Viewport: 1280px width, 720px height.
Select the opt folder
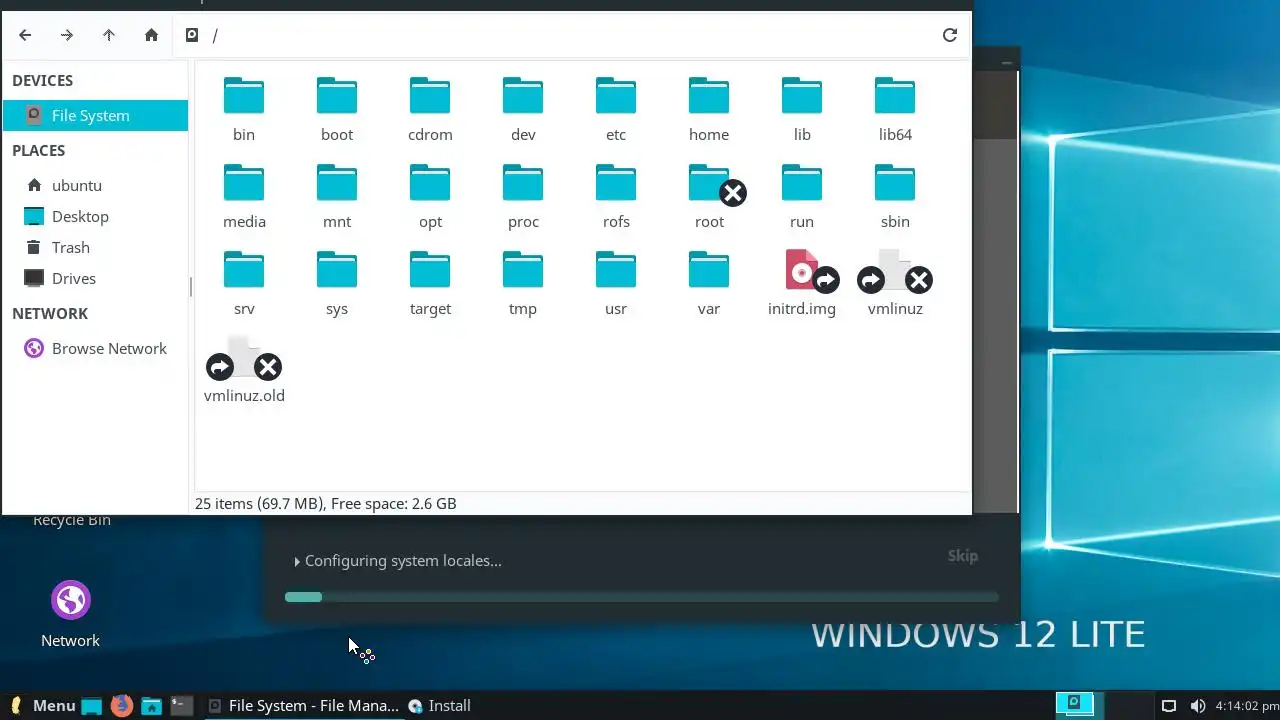(x=430, y=197)
